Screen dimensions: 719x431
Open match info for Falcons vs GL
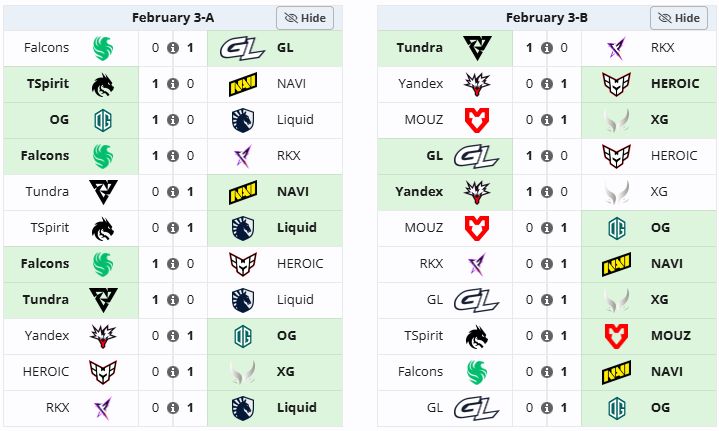[x=172, y=48]
